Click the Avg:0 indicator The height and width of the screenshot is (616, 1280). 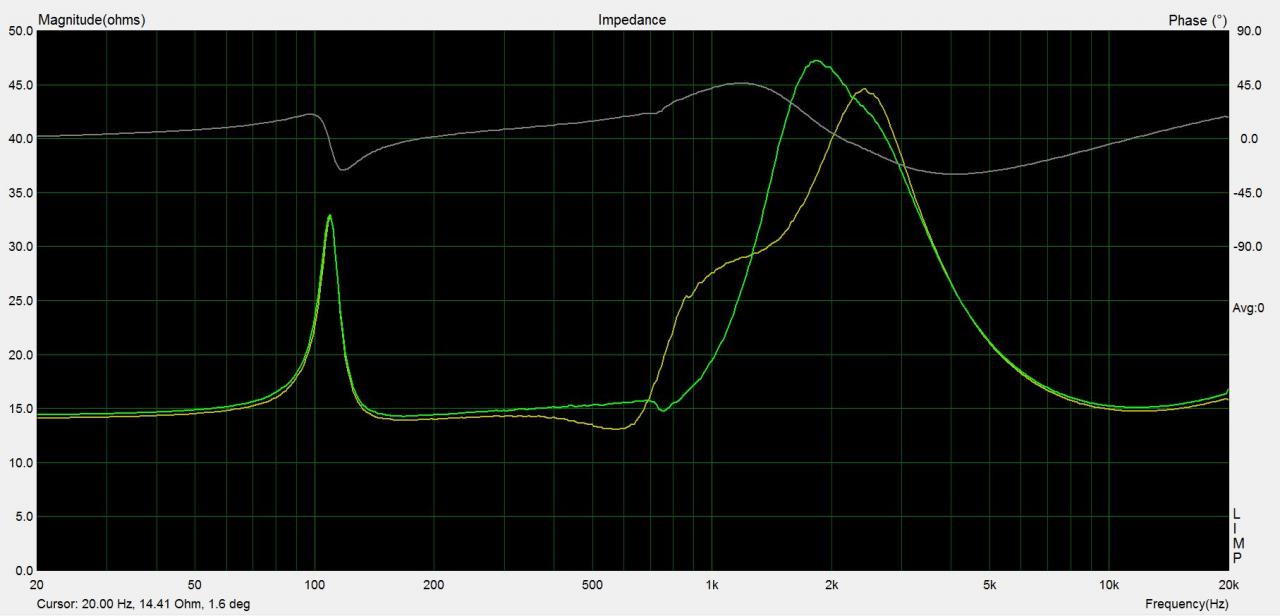(x=1248, y=308)
